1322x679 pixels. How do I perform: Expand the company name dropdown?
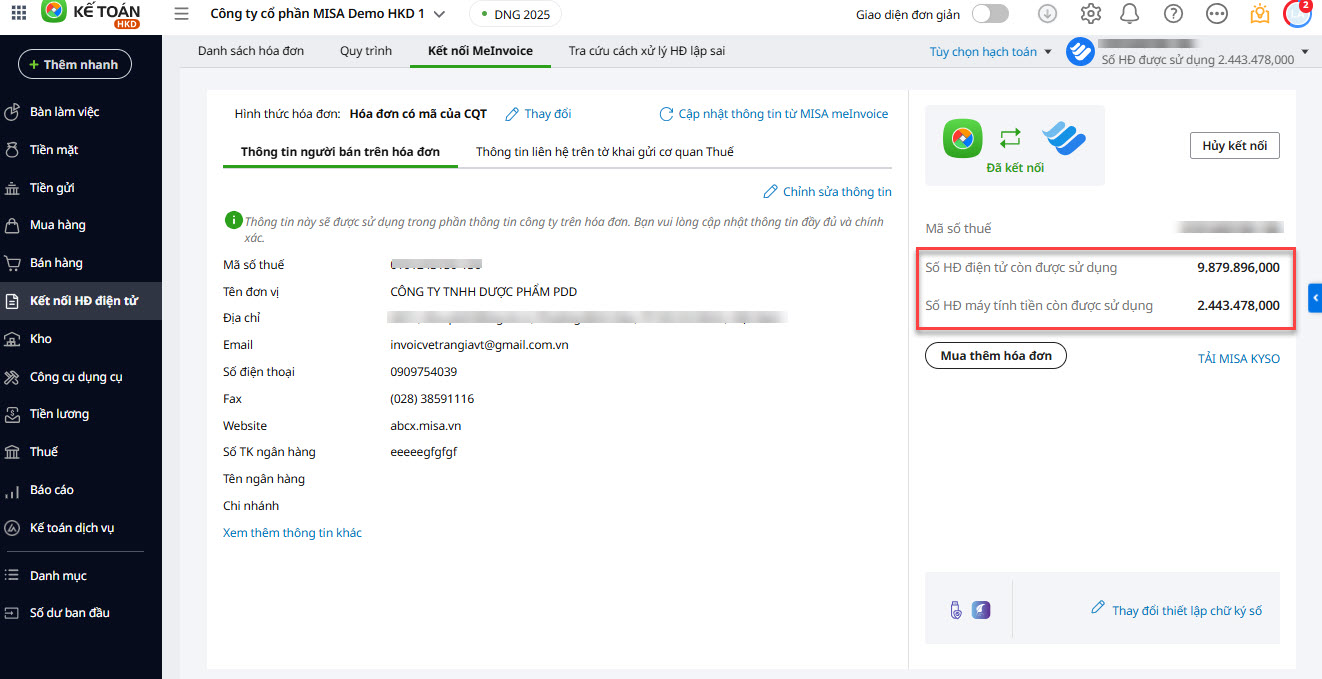tap(439, 14)
